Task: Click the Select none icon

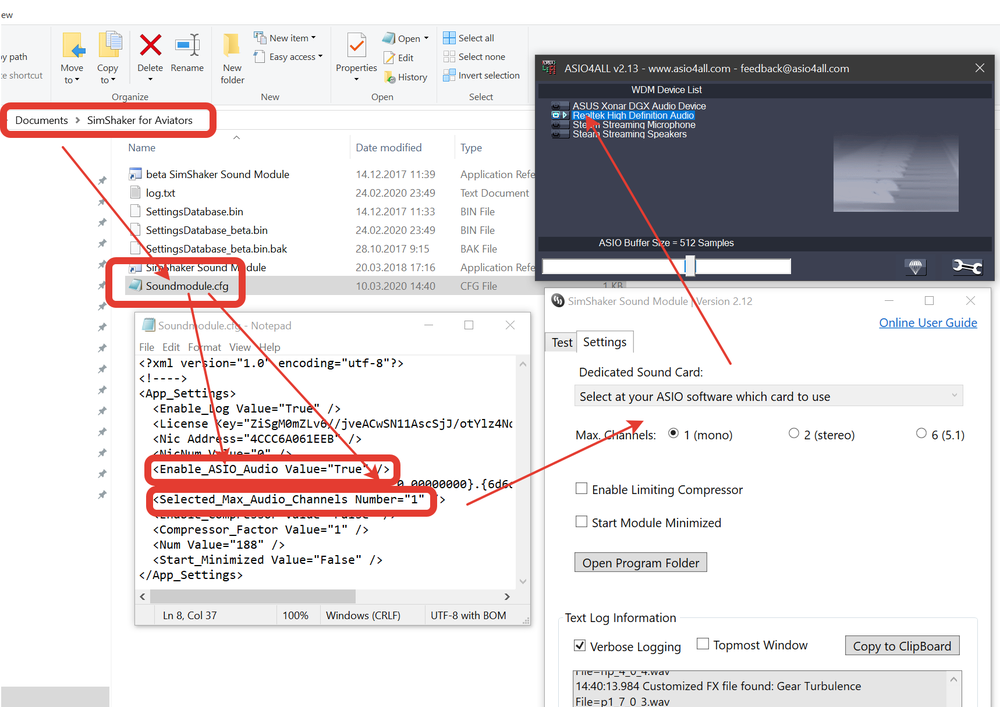Action: (x=449, y=57)
